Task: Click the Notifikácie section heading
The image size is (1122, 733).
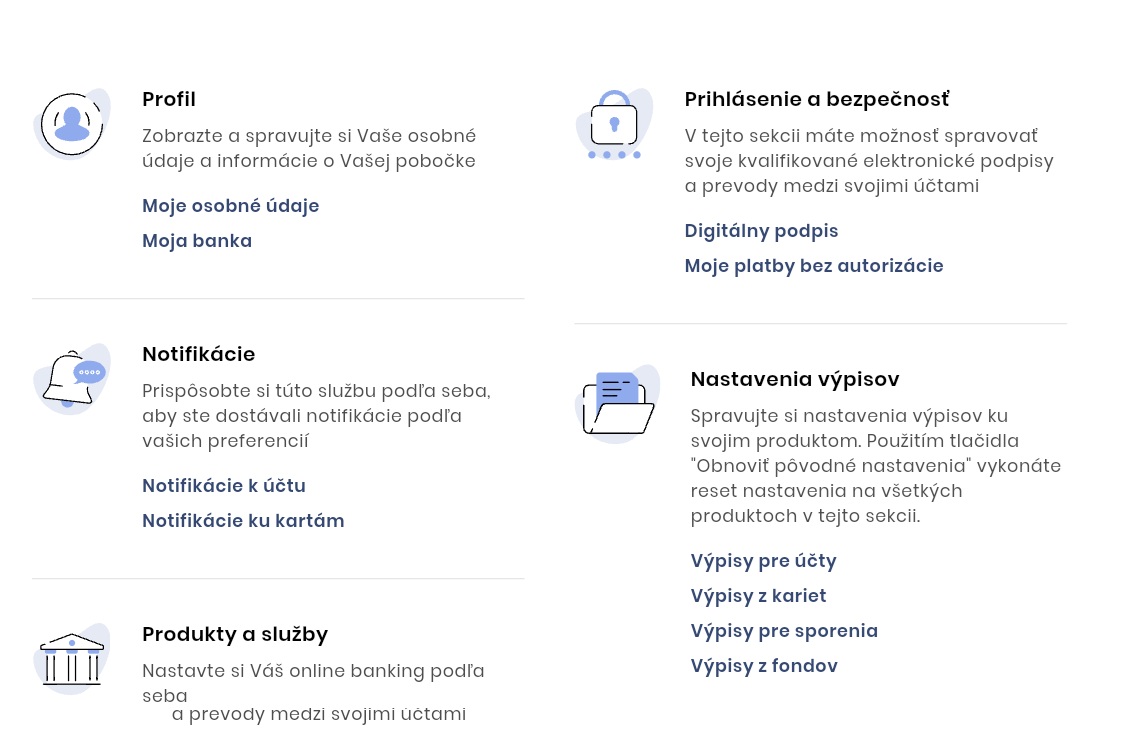Action: (198, 354)
